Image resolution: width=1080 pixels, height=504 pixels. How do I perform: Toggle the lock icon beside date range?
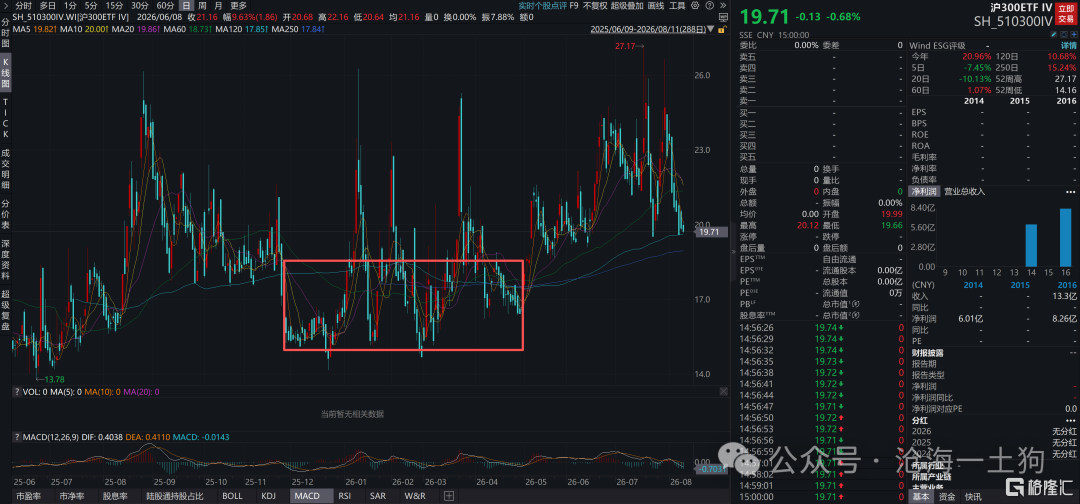click(721, 30)
